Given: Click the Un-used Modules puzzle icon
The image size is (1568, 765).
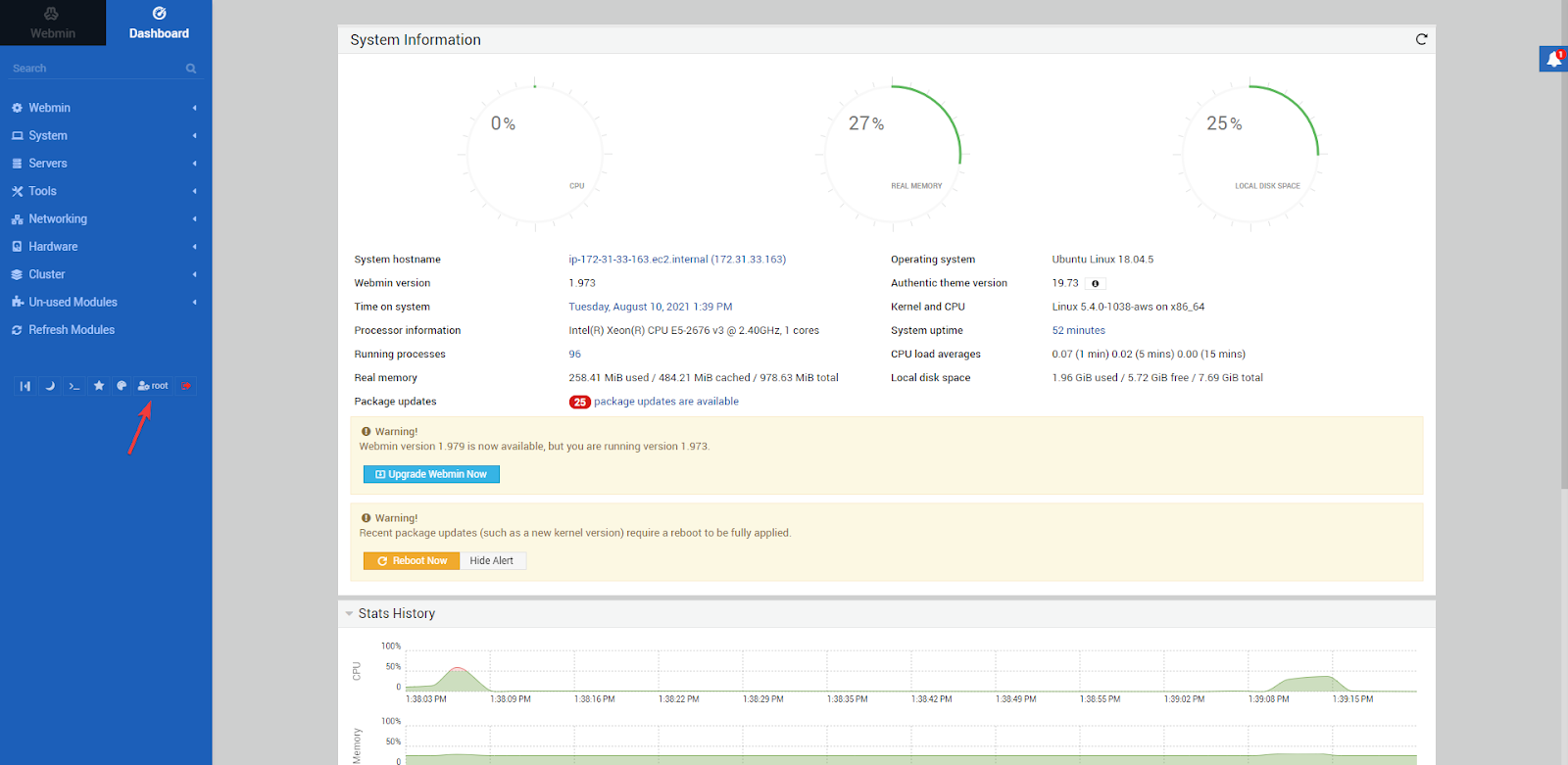Looking at the screenshot, I should 17,302.
